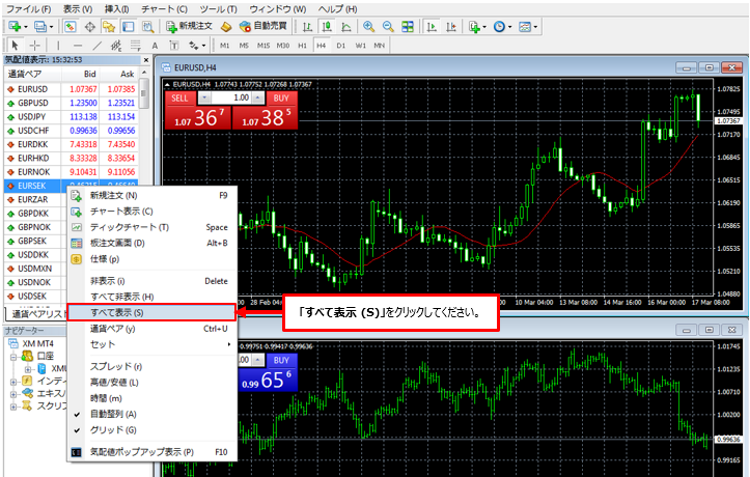This screenshot has width=750, height=477.
Task: Expand the セット submenu arrow
Action: click(229, 344)
